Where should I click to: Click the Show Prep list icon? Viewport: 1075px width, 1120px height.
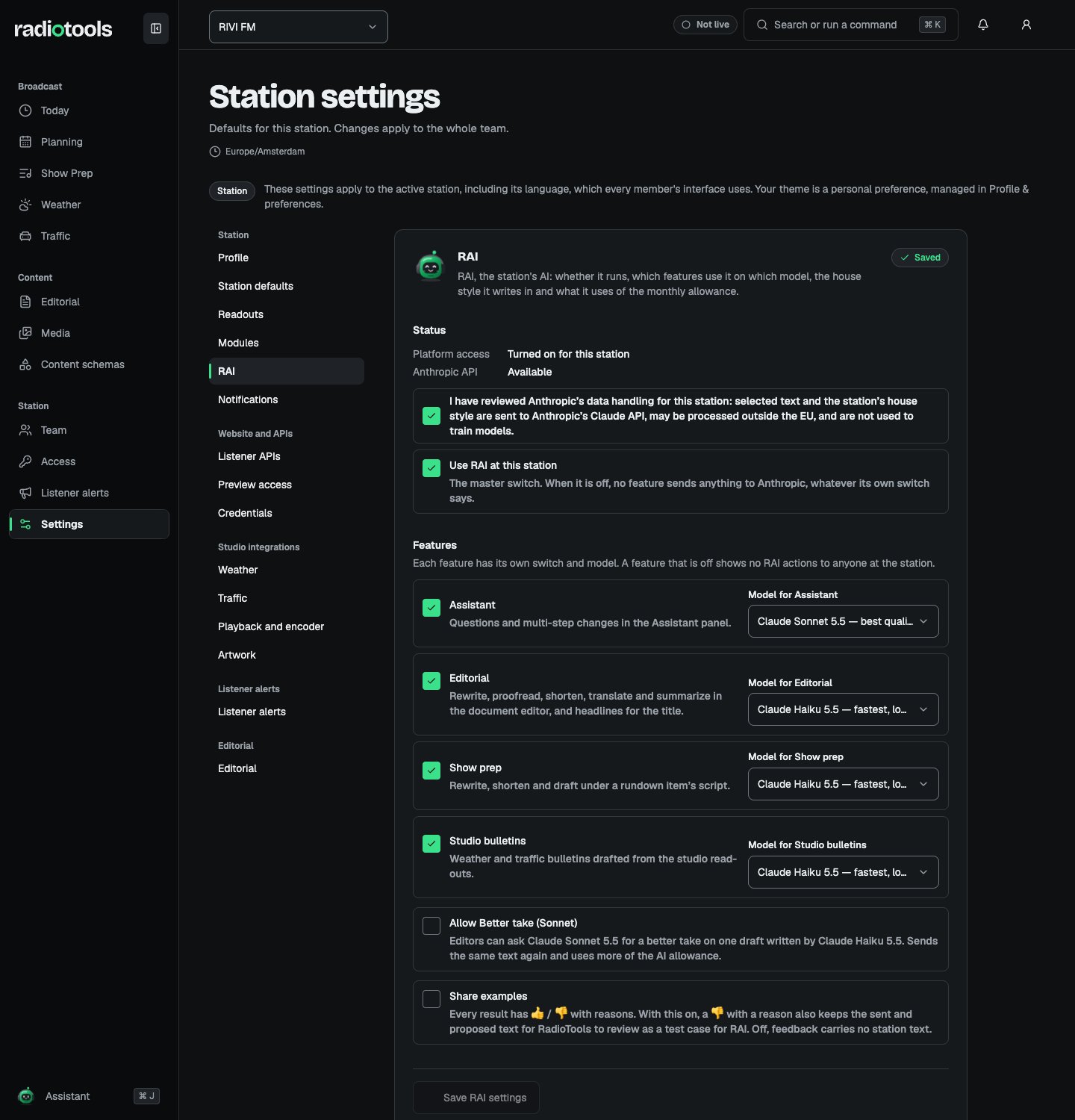(x=25, y=173)
